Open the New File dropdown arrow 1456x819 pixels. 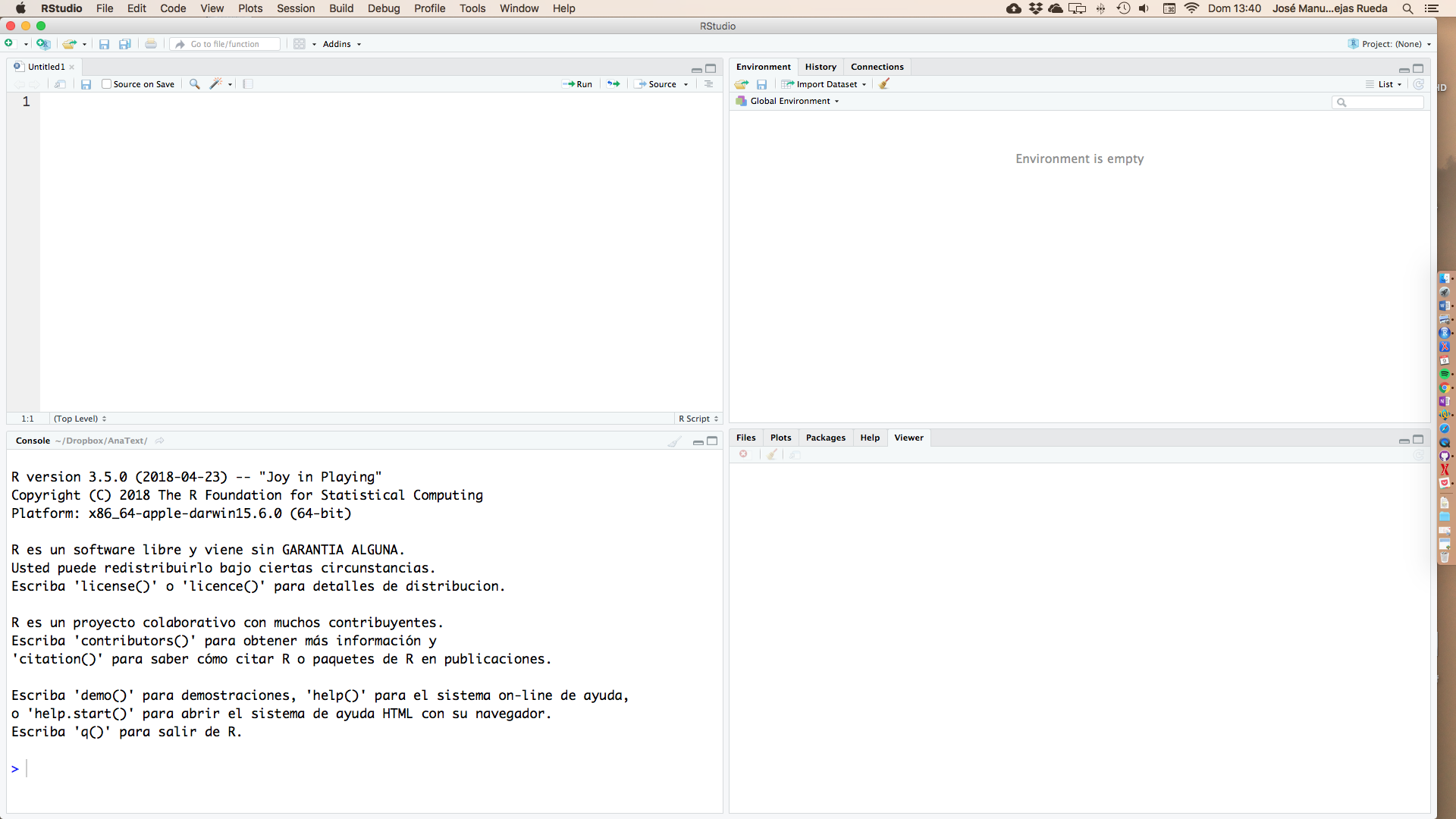tap(26, 45)
